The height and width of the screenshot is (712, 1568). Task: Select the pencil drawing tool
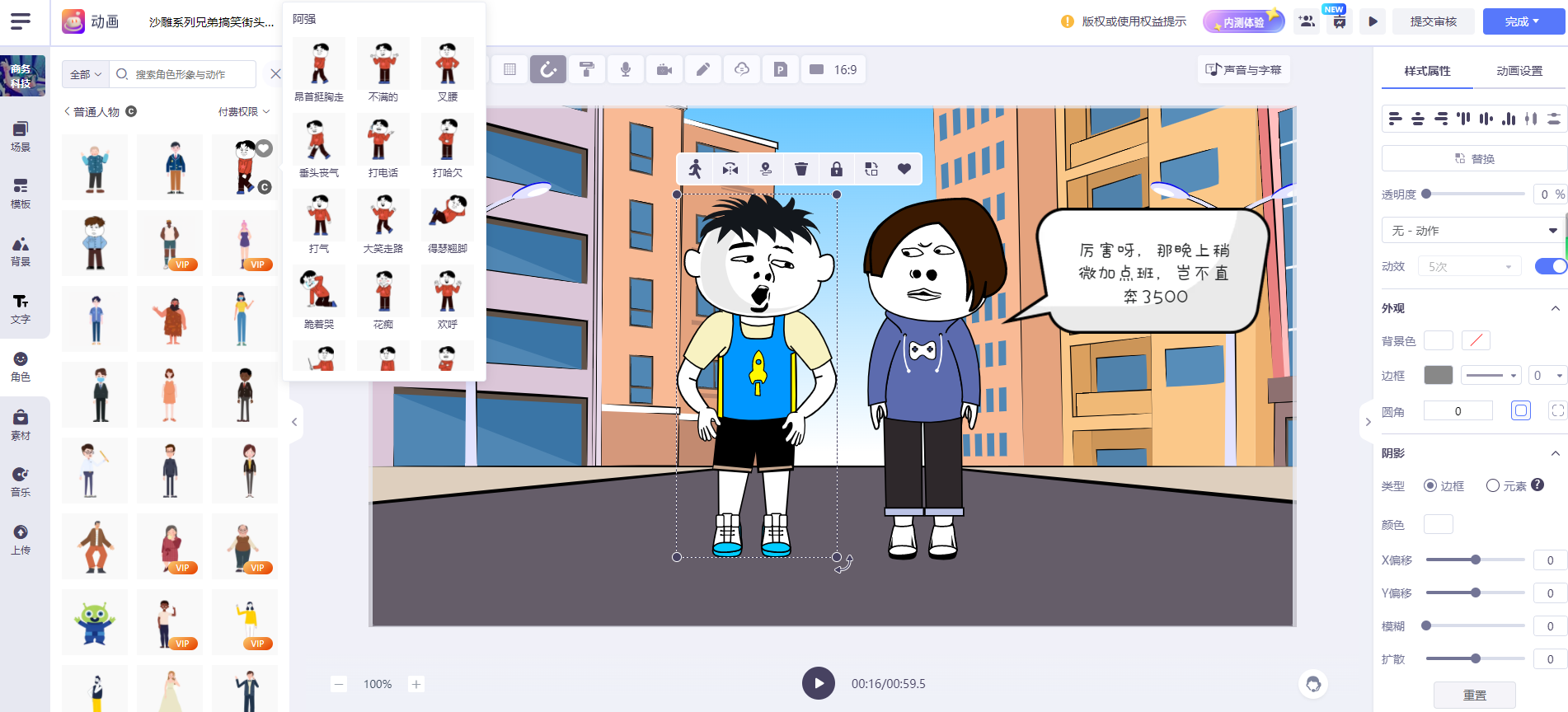click(703, 70)
